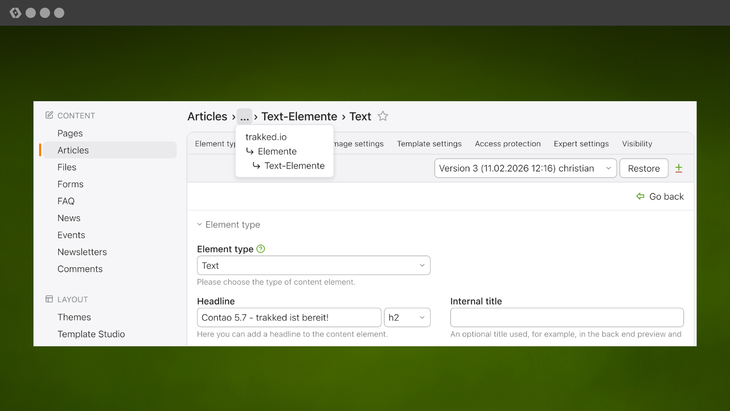Click the app logo in title bar

point(15,13)
